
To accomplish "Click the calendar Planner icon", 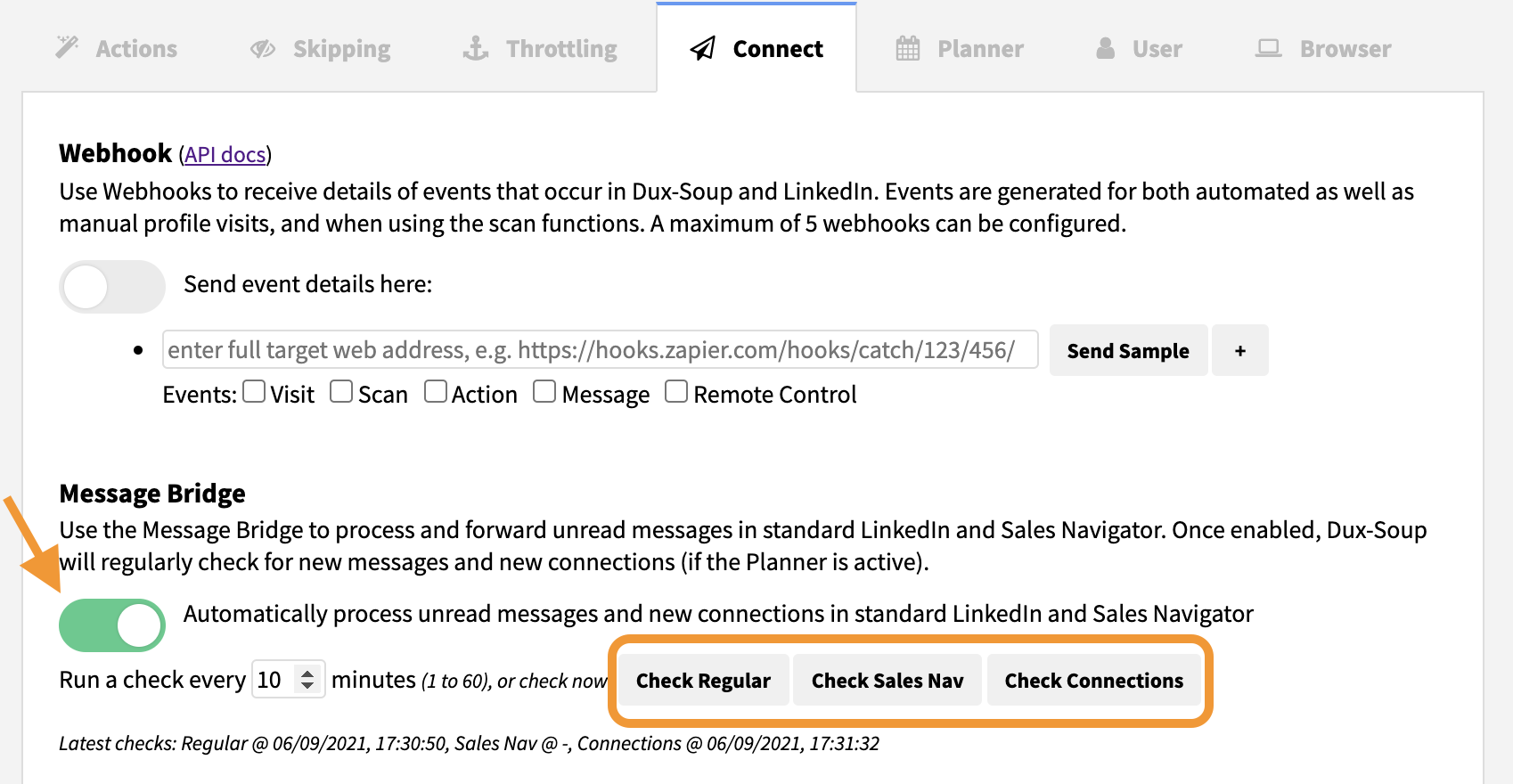I will tap(908, 48).
